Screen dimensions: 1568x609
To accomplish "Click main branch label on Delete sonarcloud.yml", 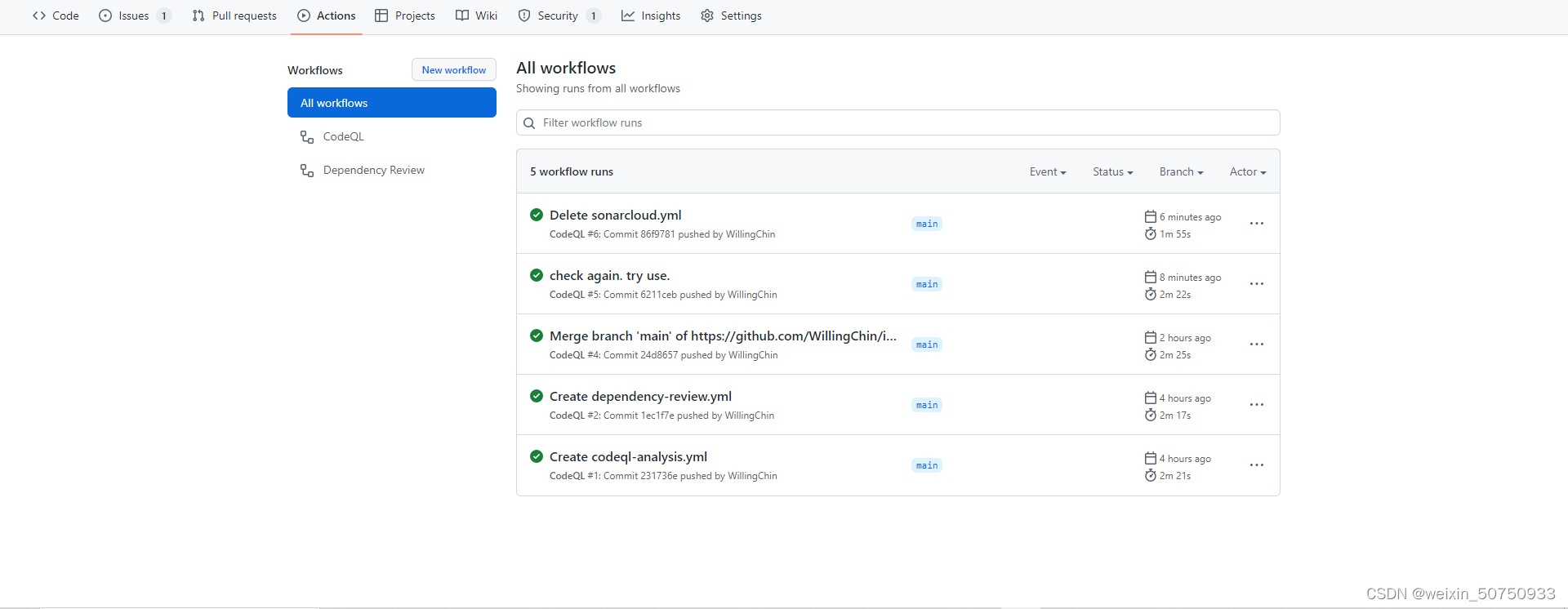I will click(x=927, y=224).
